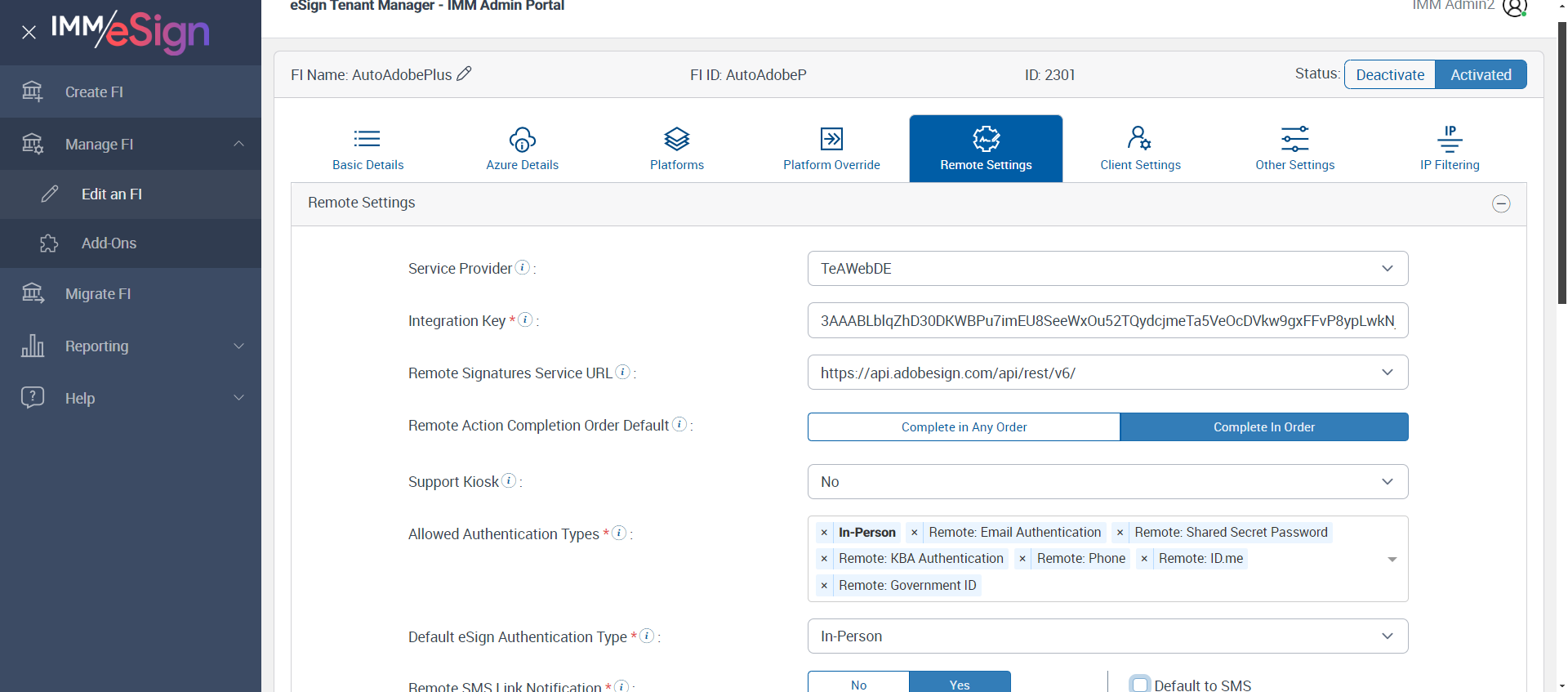
Task: Click the page vertical scrollbar
Action: click(x=1562, y=163)
